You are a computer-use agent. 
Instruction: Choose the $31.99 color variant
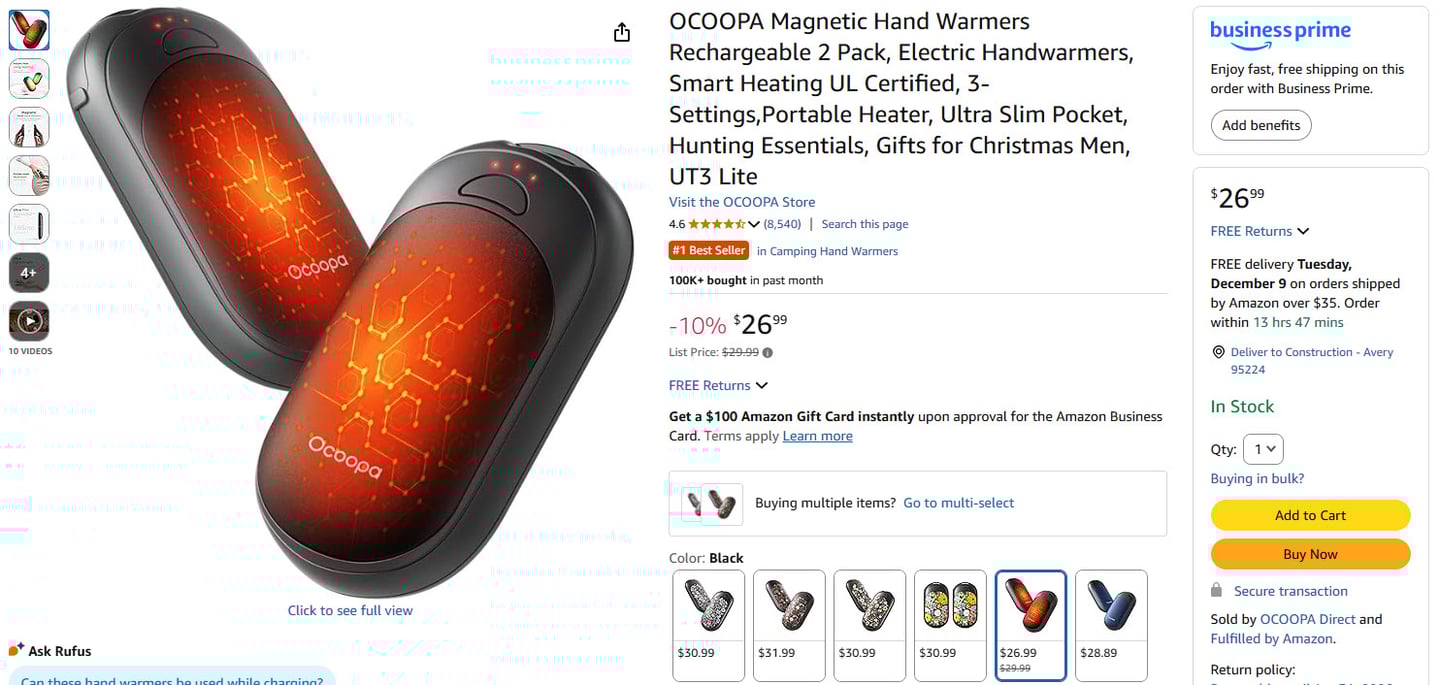click(x=789, y=625)
